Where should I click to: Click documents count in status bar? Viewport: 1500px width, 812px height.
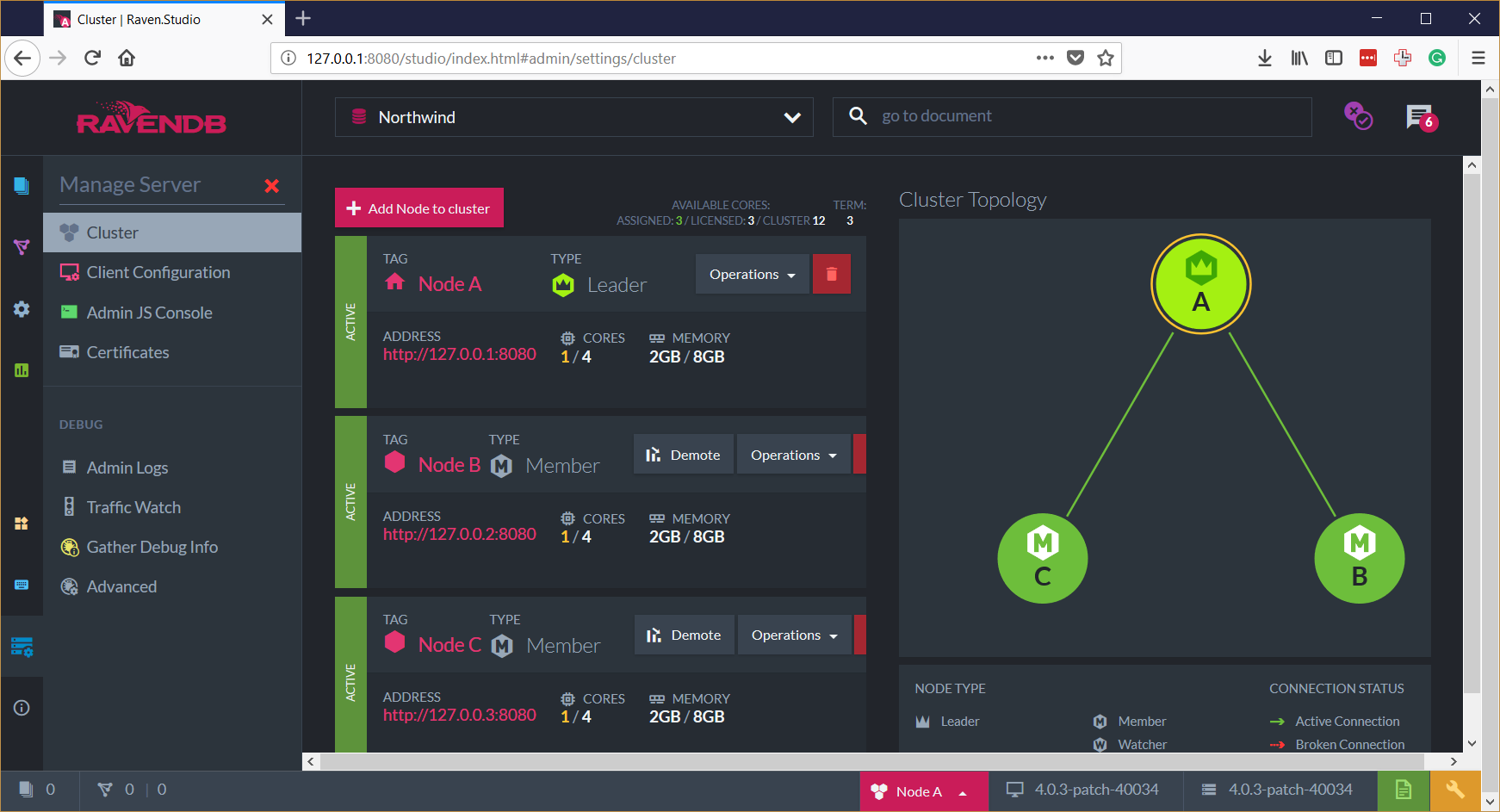pyautogui.click(x=39, y=790)
